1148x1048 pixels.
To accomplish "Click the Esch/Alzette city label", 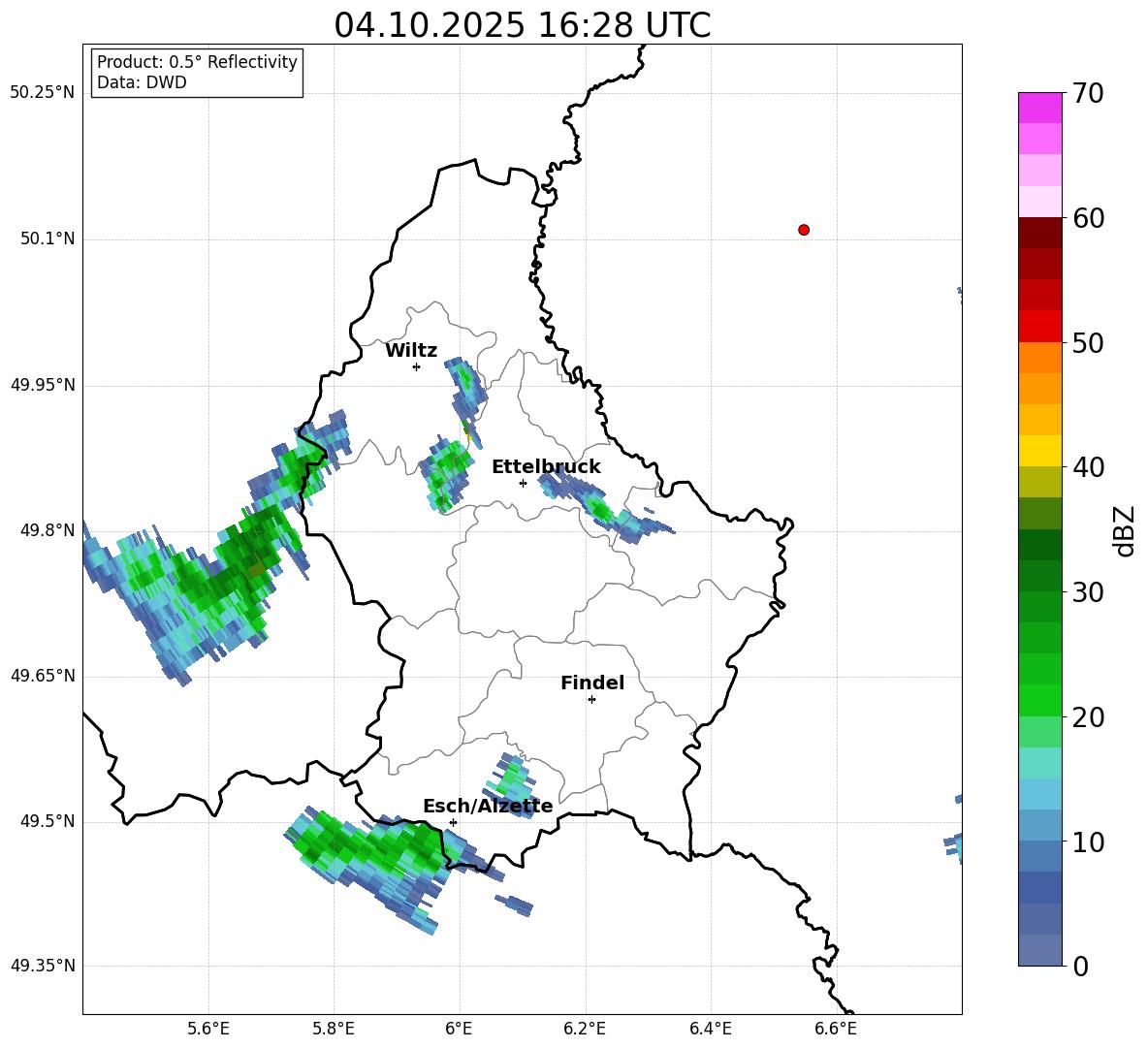I will pos(489,807).
